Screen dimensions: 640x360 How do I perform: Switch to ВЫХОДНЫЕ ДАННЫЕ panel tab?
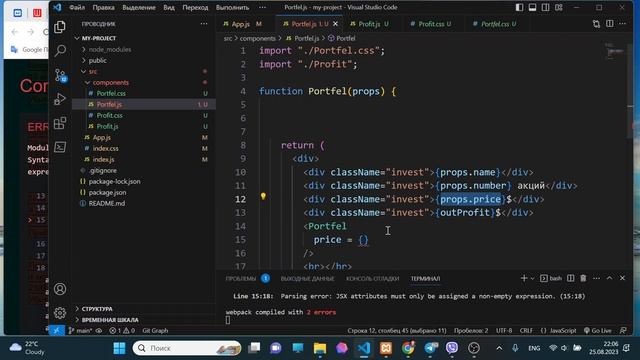coord(307,279)
